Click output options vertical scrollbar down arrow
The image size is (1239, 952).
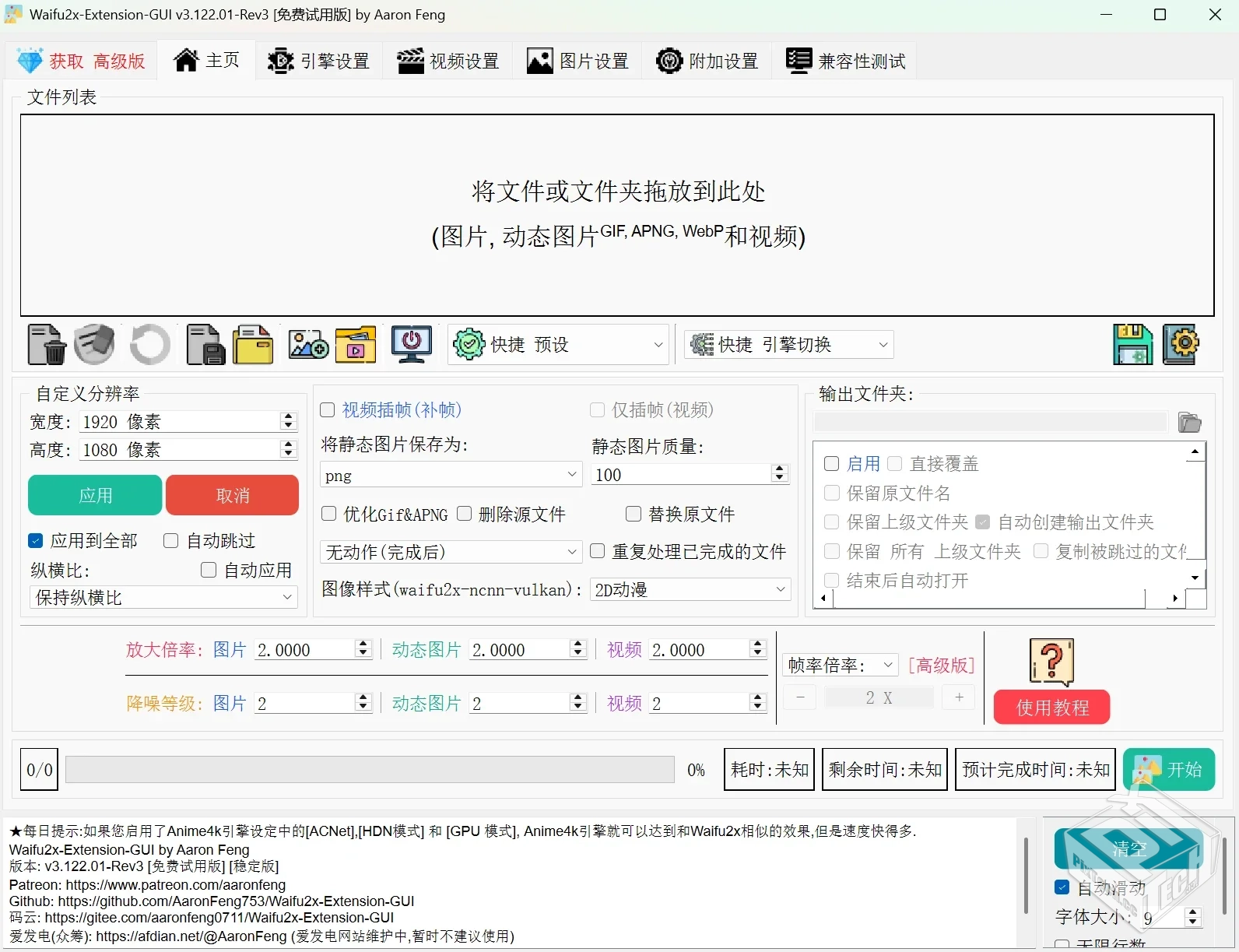pyautogui.click(x=1195, y=578)
